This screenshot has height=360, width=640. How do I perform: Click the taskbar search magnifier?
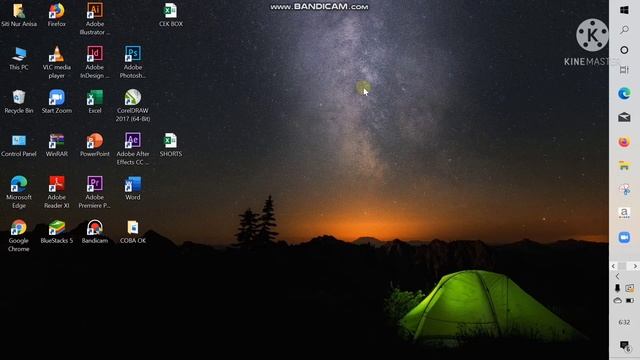pyautogui.click(x=624, y=30)
